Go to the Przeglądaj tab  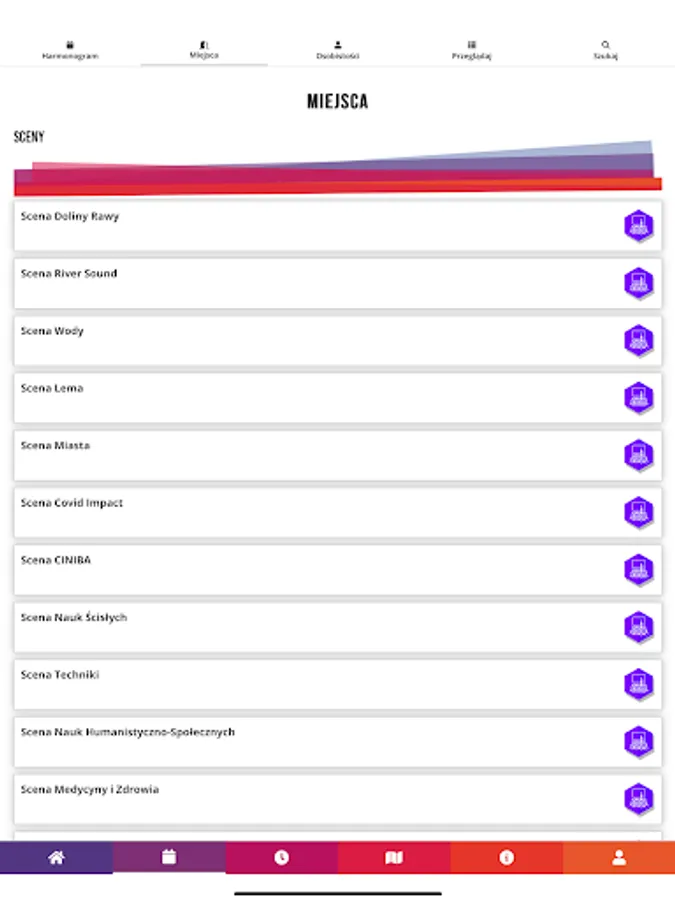click(x=472, y=51)
